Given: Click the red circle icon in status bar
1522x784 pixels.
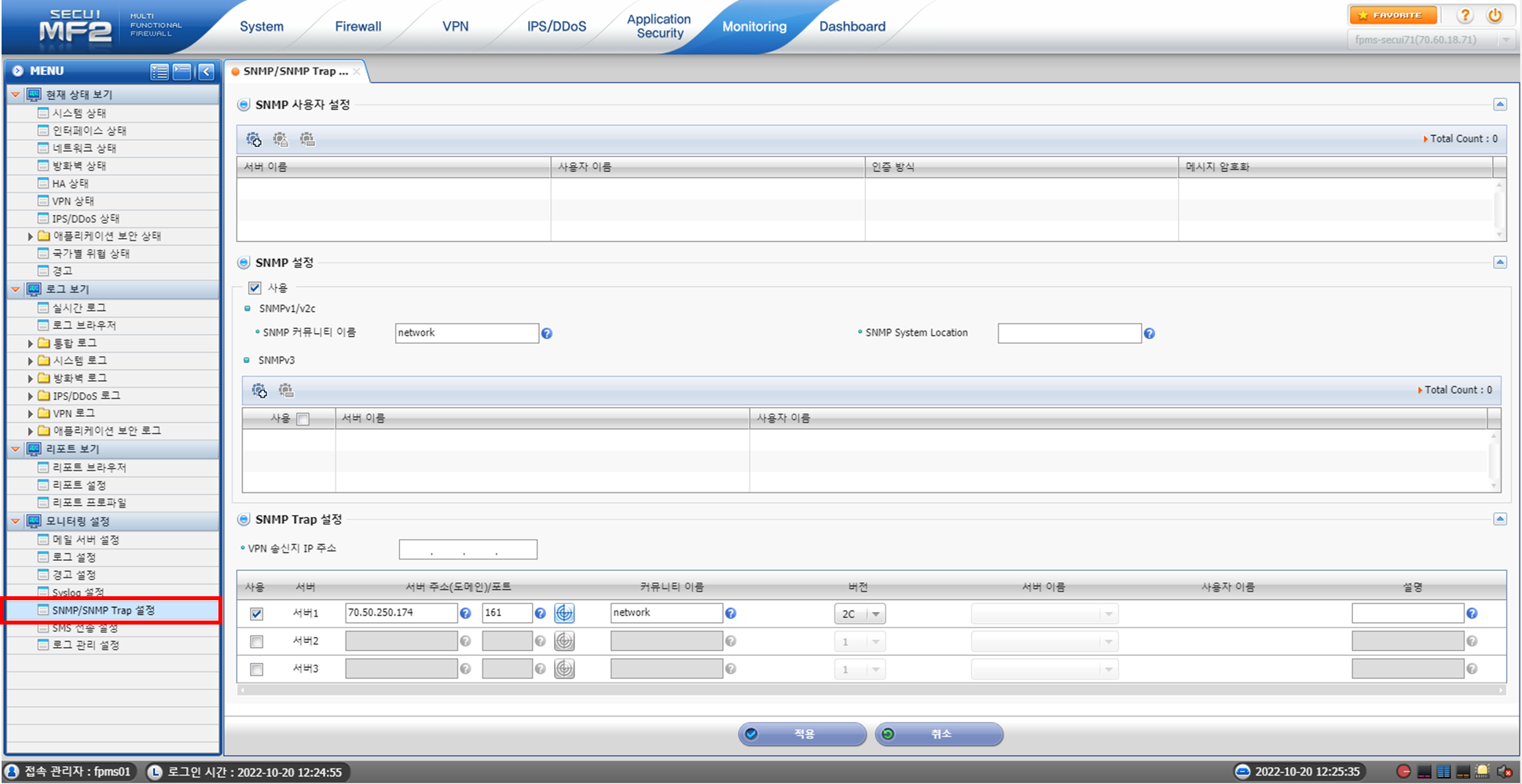Looking at the screenshot, I should point(1403,771).
